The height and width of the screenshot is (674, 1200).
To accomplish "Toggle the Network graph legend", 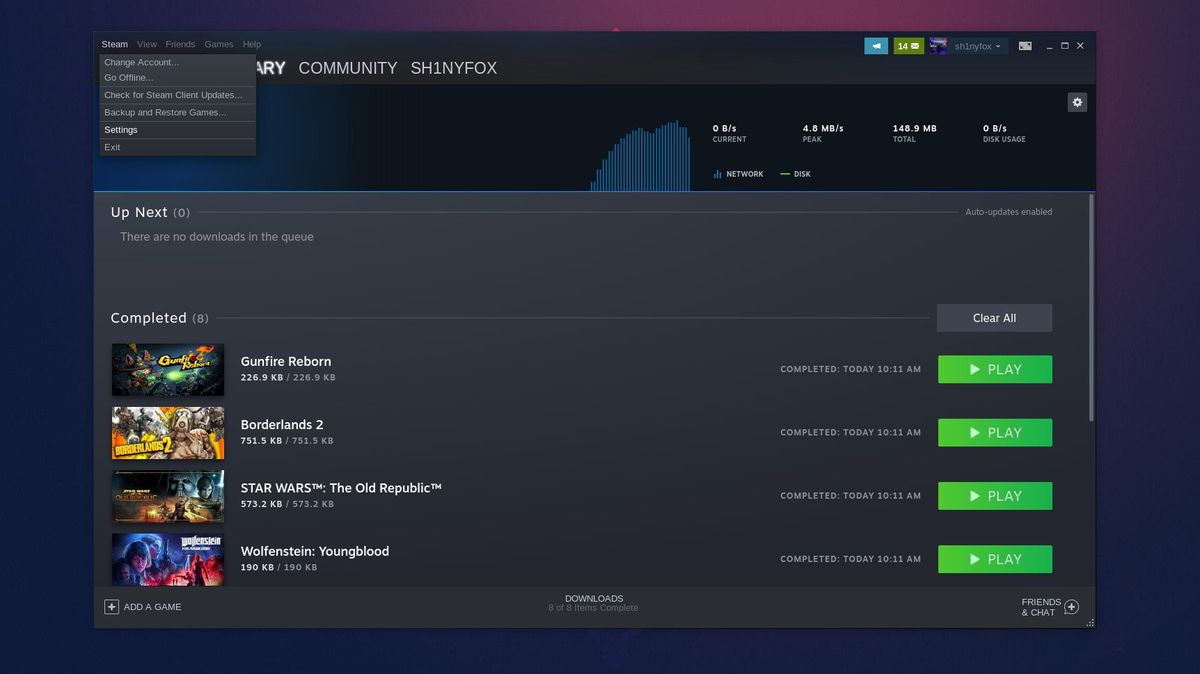I will 739,174.
